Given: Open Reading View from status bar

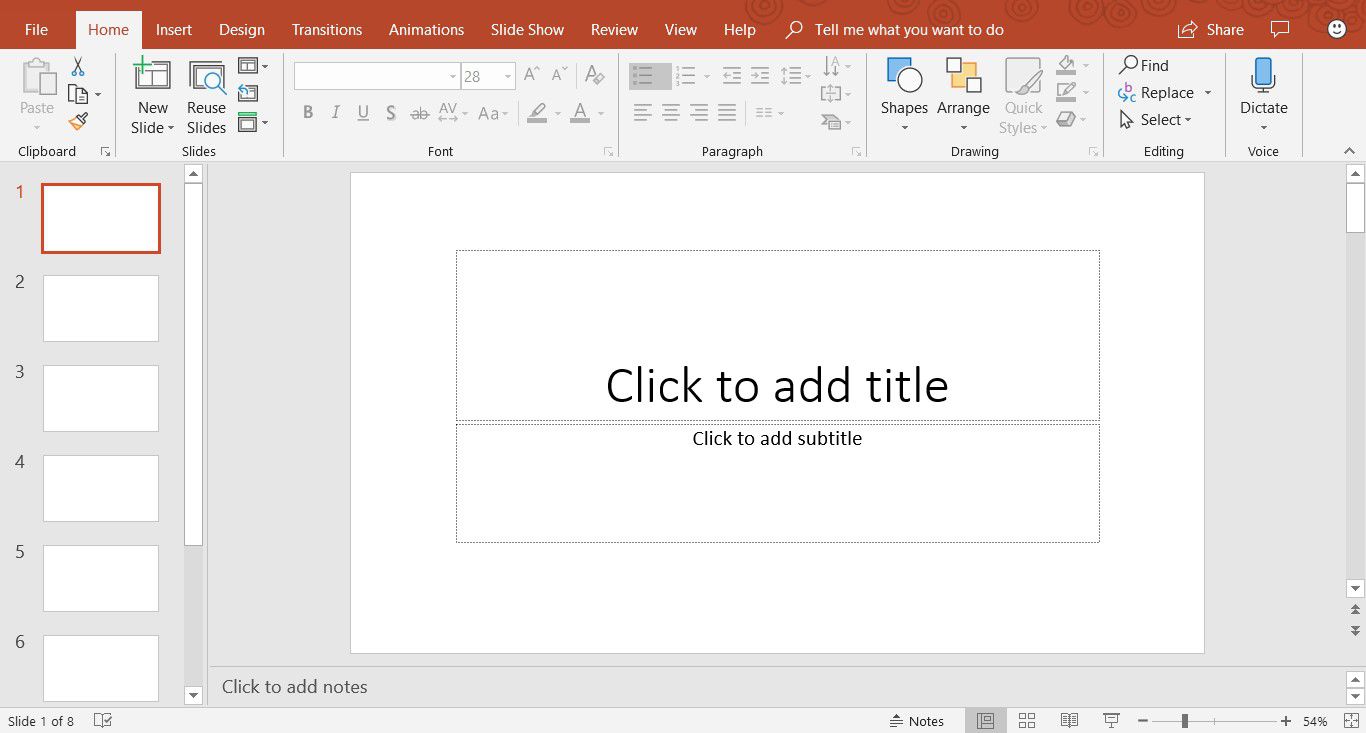Looking at the screenshot, I should tap(1069, 721).
